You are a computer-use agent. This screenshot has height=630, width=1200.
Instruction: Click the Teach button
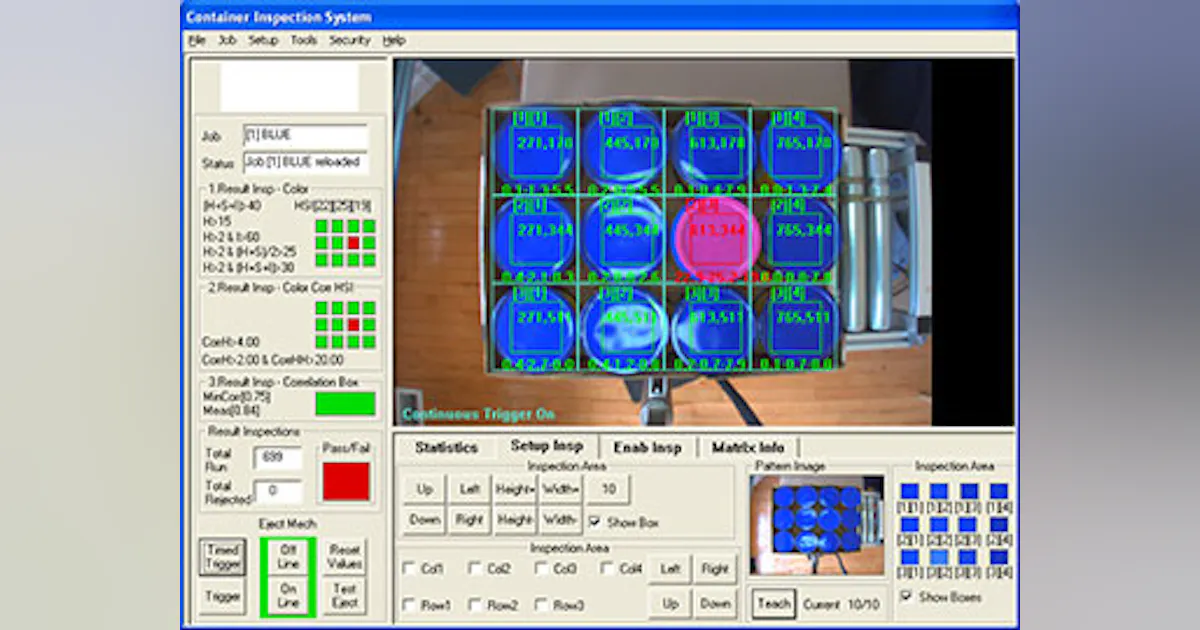[773, 604]
